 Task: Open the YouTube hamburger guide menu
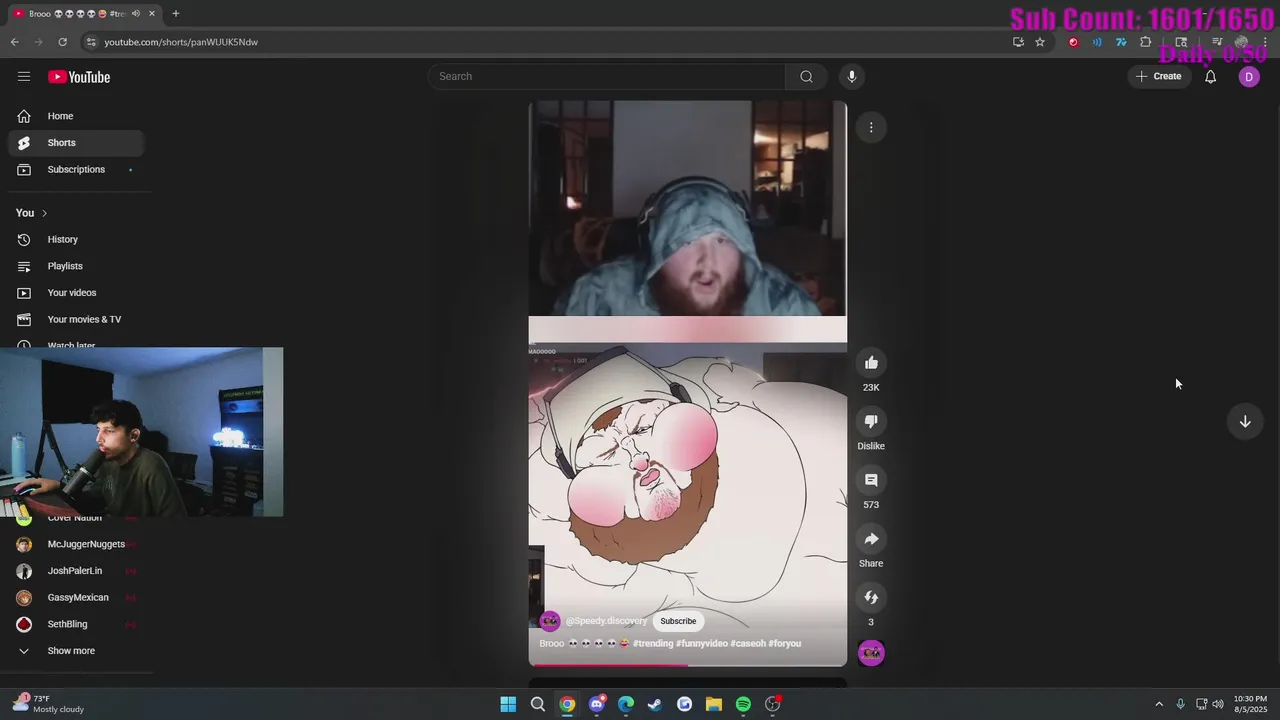coord(24,76)
